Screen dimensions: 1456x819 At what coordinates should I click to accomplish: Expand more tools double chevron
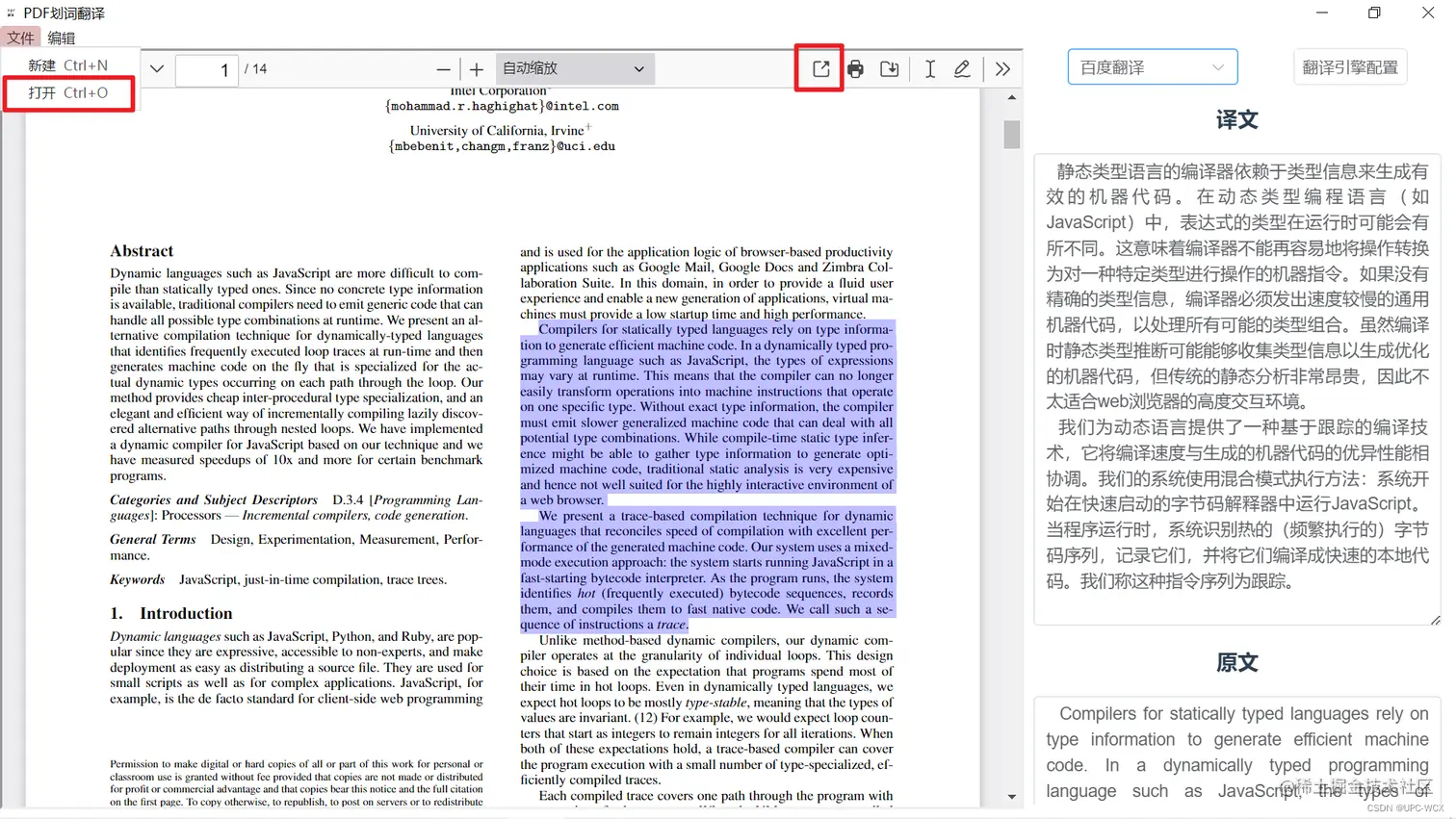(x=1002, y=69)
